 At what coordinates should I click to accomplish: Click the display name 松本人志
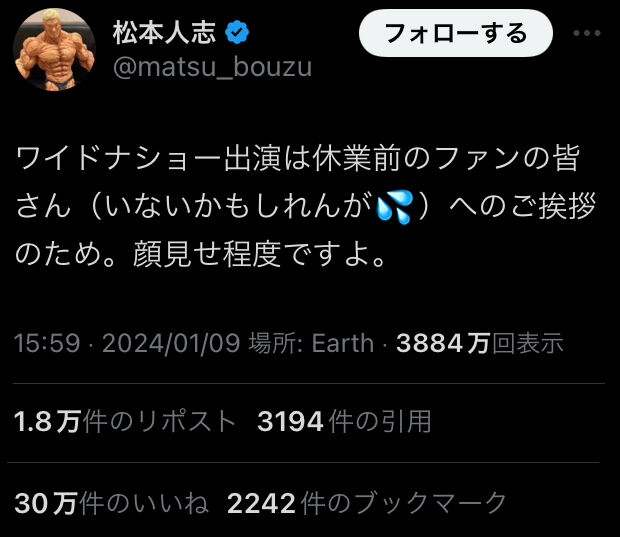164,32
